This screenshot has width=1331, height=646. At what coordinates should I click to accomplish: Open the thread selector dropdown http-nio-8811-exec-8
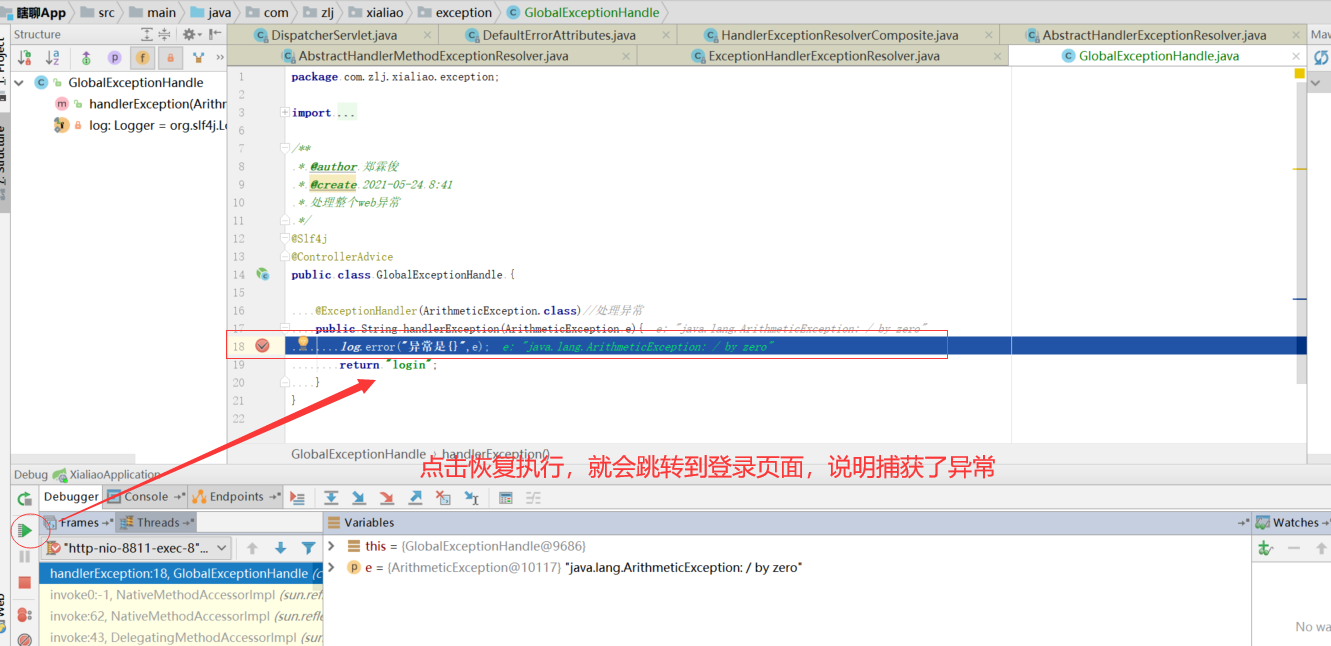137,548
